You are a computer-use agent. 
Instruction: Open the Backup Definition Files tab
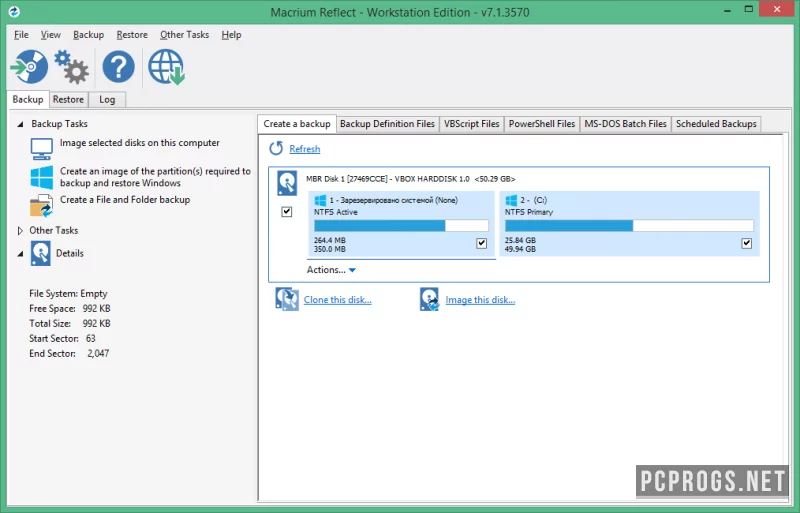pos(387,124)
